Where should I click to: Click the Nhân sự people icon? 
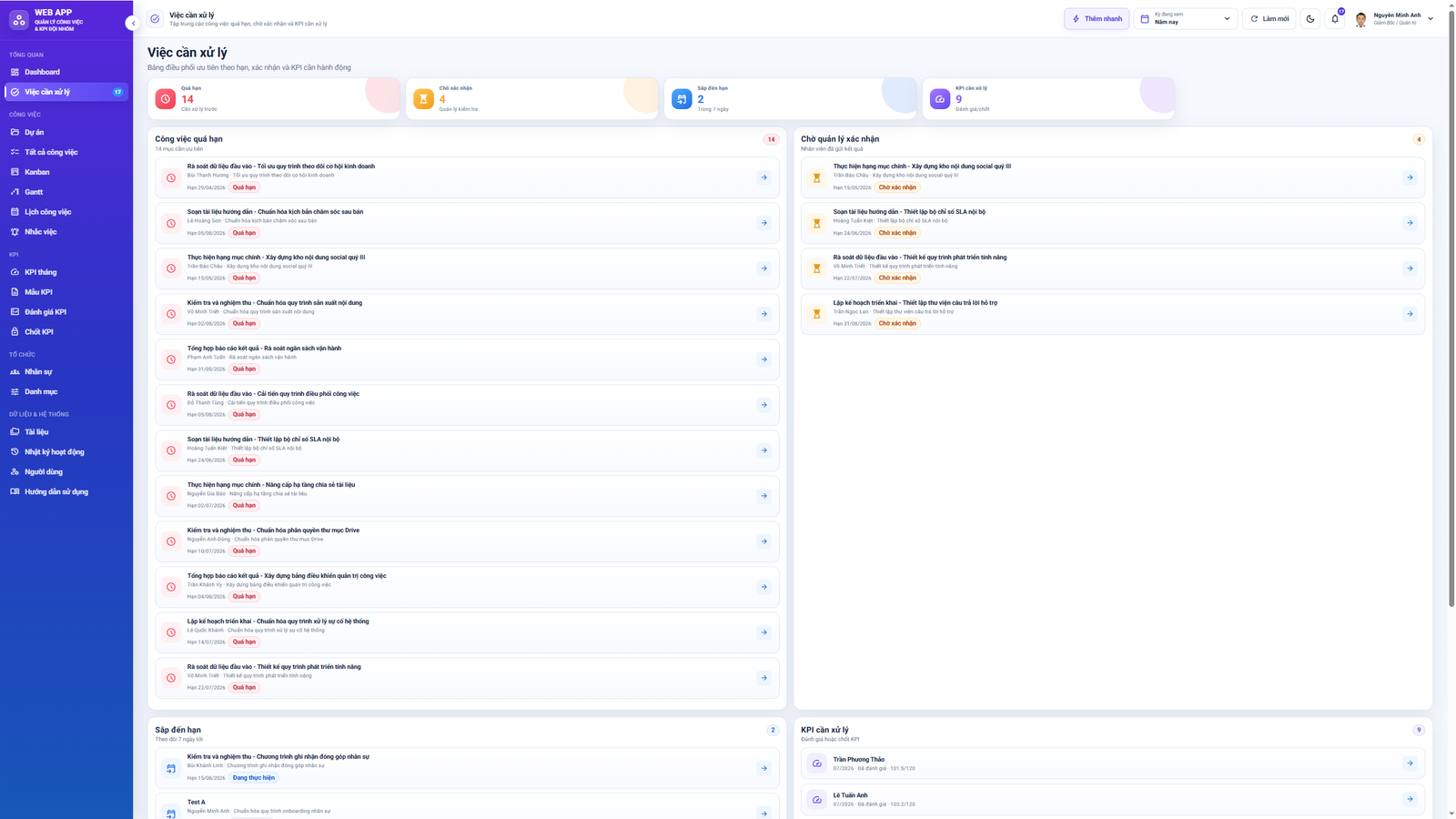[x=15, y=372]
